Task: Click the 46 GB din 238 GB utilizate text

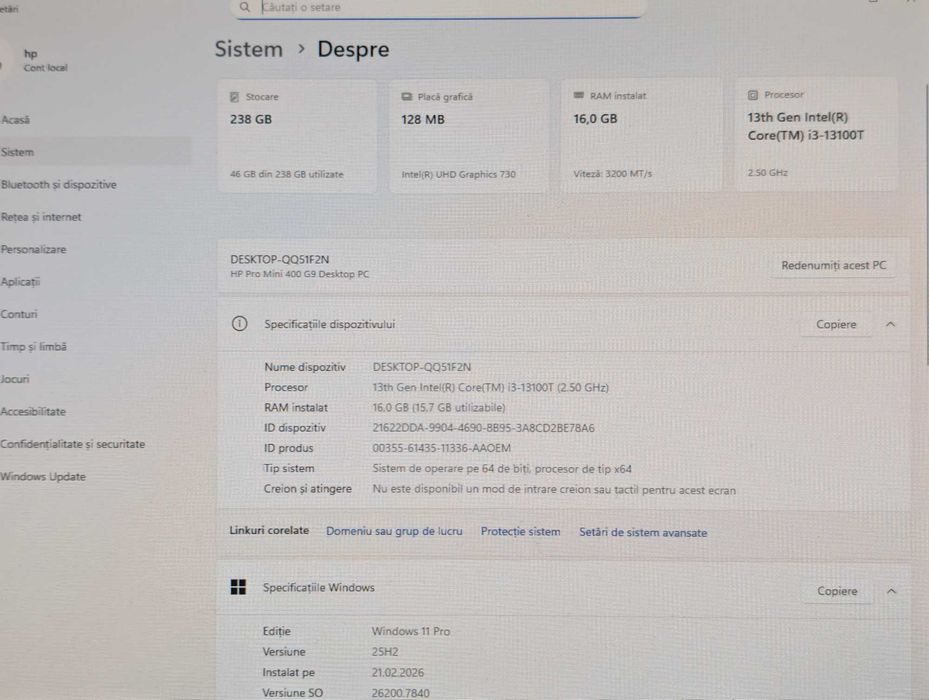Action: [287, 174]
